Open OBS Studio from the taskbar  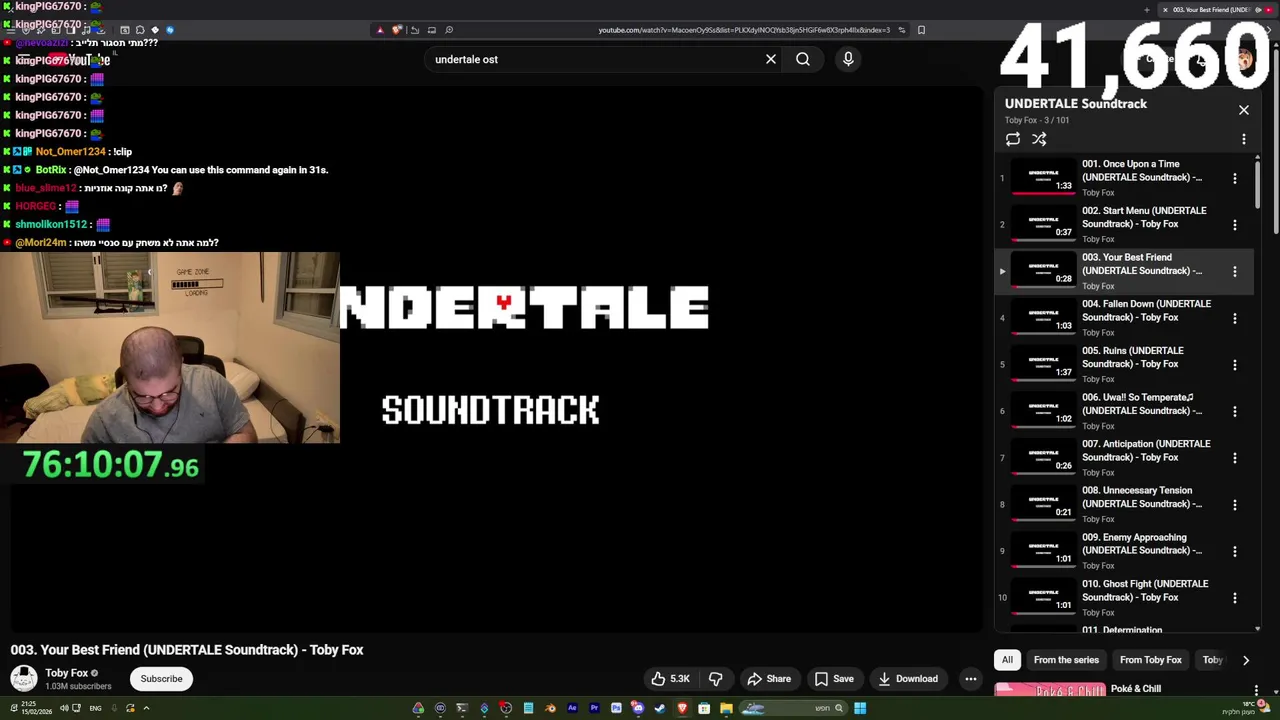[506, 708]
